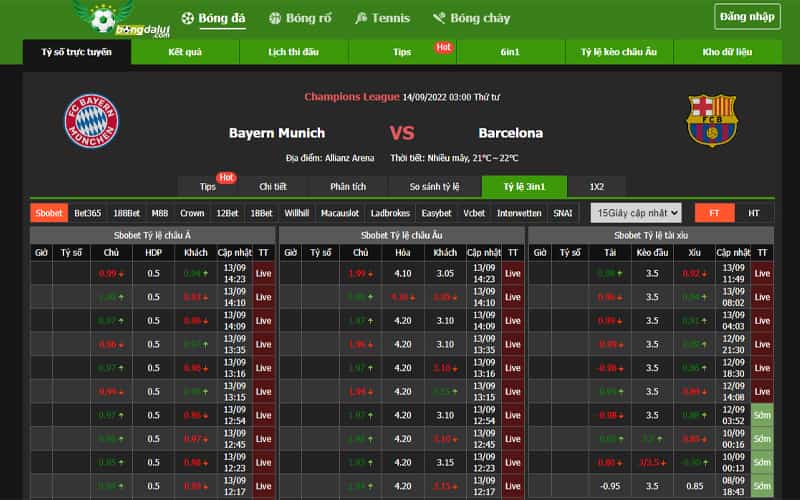Open the 6in1 tab

point(510,52)
